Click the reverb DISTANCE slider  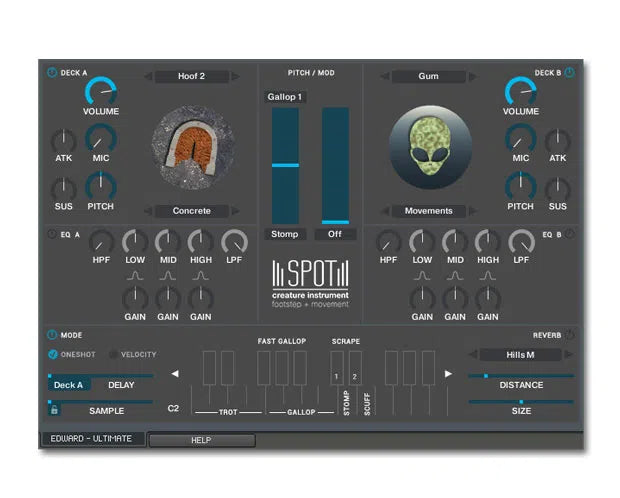pos(521,377)
